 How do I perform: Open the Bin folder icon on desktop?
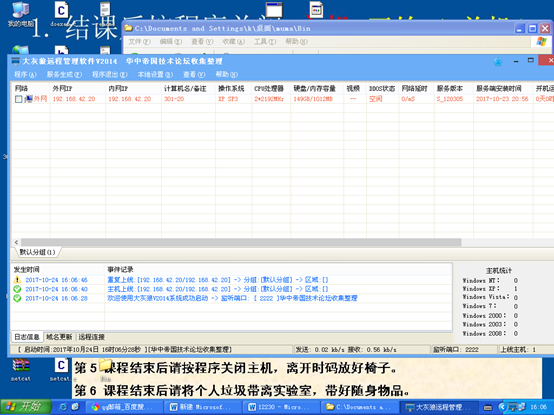[x=105, y=369]
